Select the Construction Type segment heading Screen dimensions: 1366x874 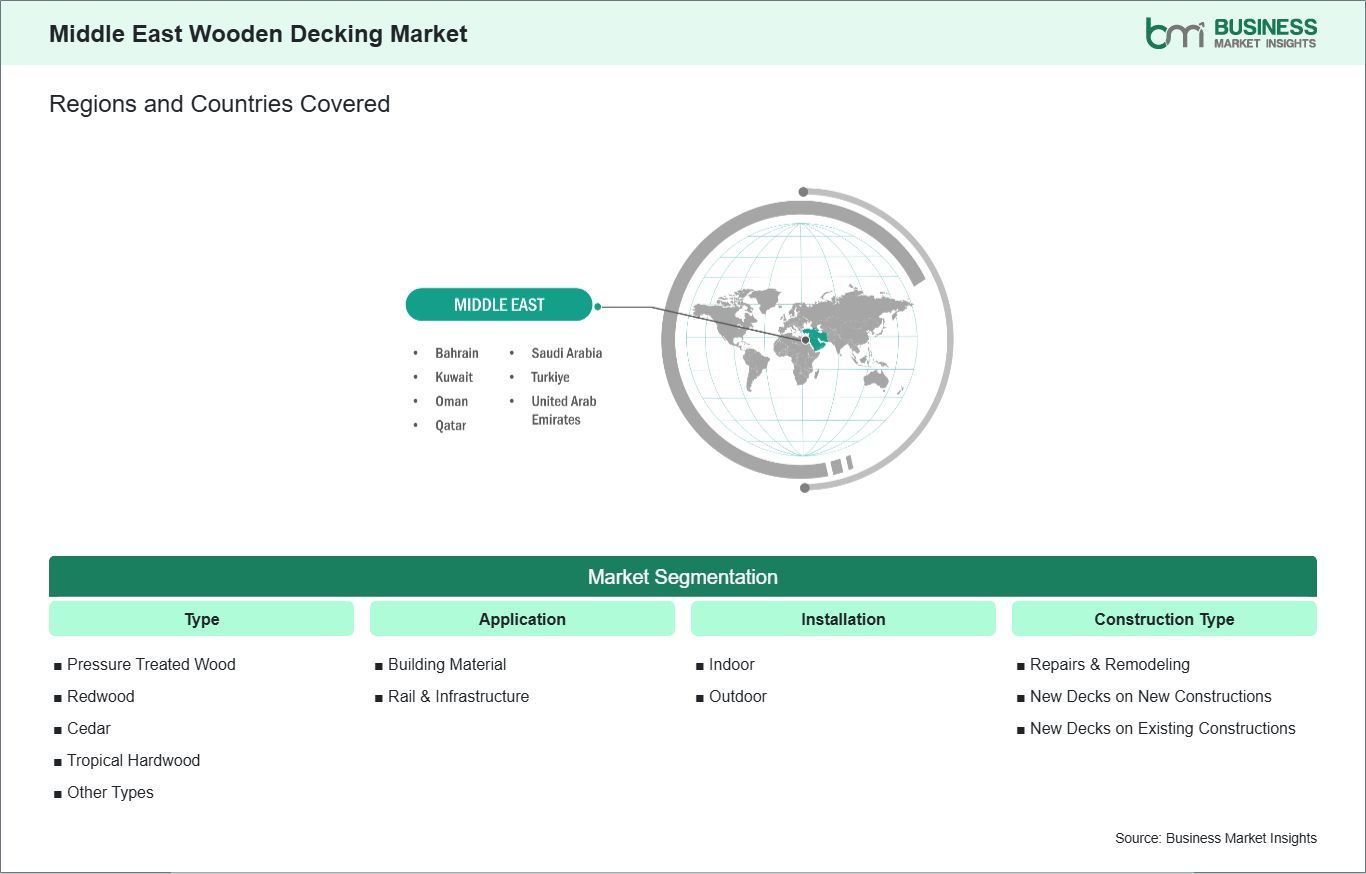tap(1164, 619)
